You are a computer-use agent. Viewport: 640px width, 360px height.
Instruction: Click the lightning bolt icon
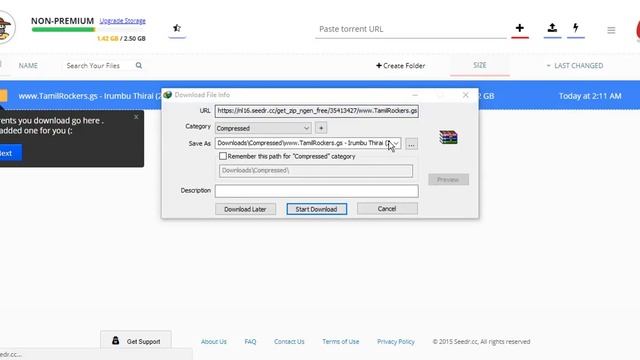pos(576,28)
